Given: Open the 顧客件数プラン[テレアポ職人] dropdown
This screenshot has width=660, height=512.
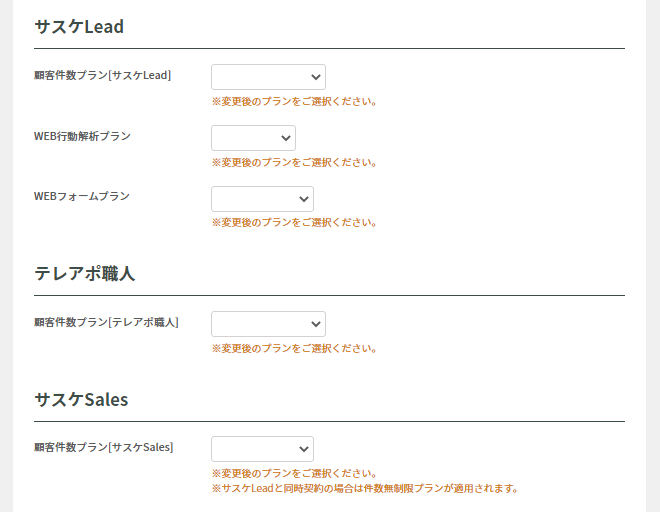Looking at the screenshot, I should coord(268,324).
